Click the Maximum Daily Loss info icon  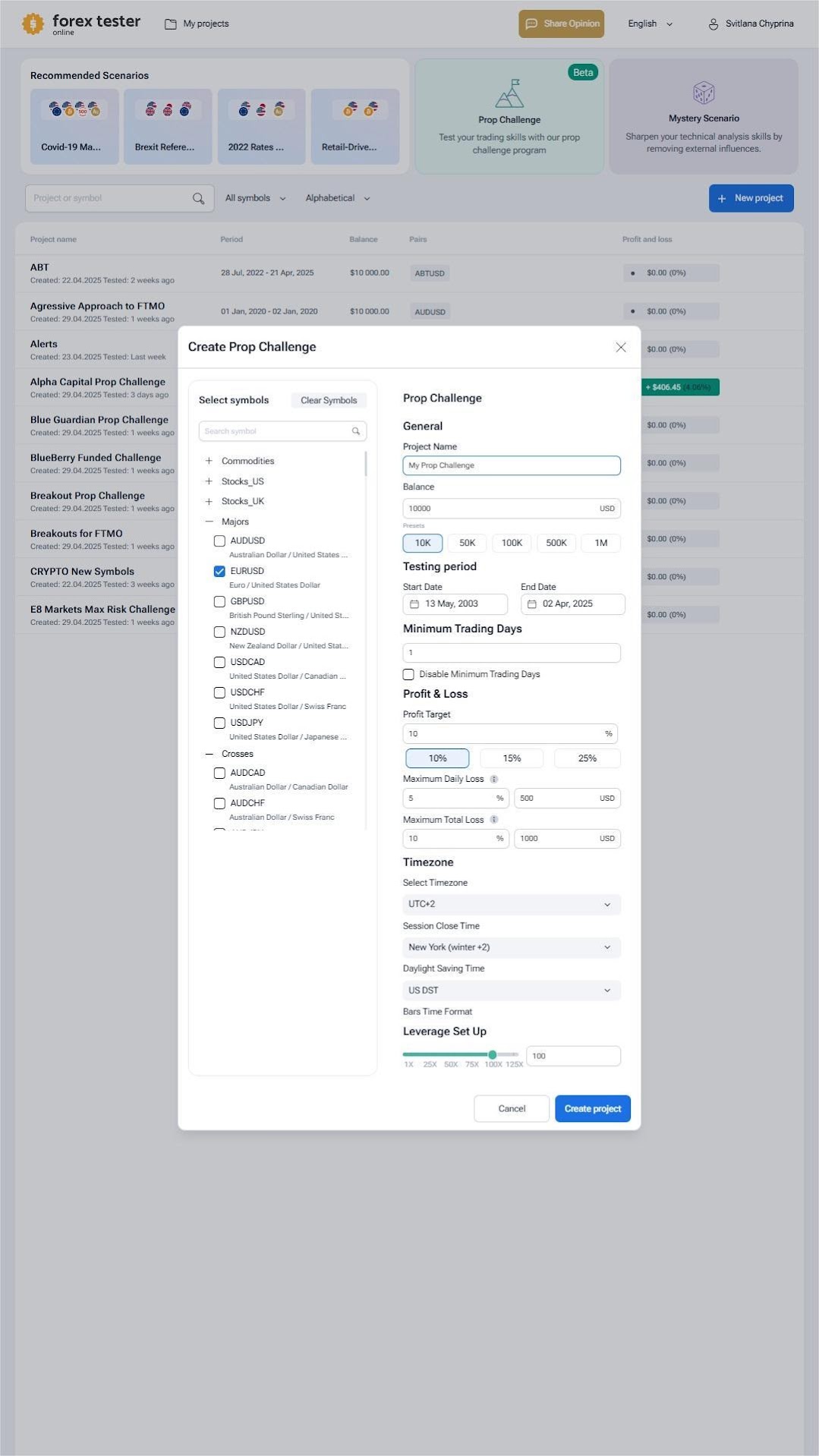point(494,779)
